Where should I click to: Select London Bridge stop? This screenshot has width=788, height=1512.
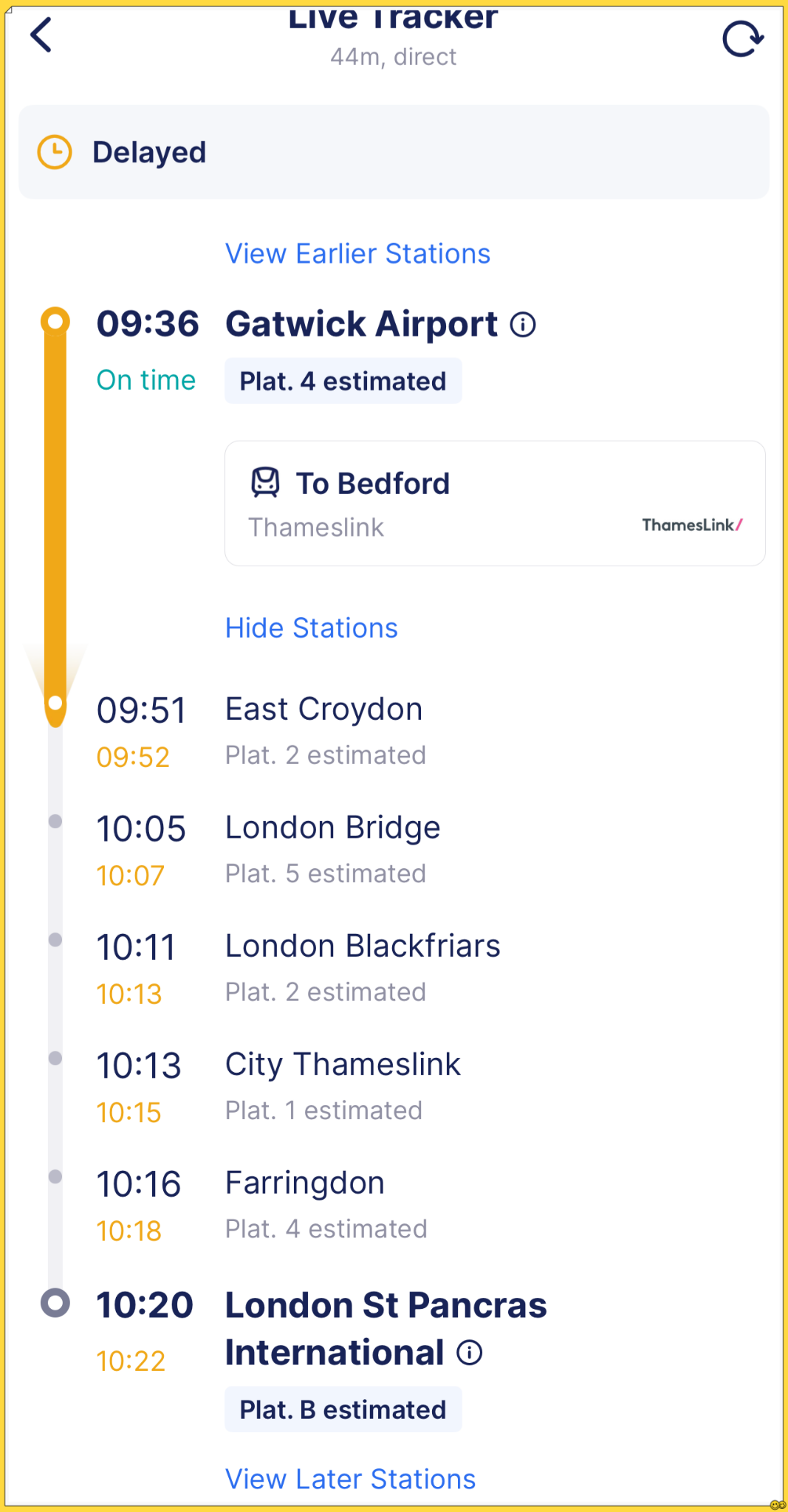[332, 828]
